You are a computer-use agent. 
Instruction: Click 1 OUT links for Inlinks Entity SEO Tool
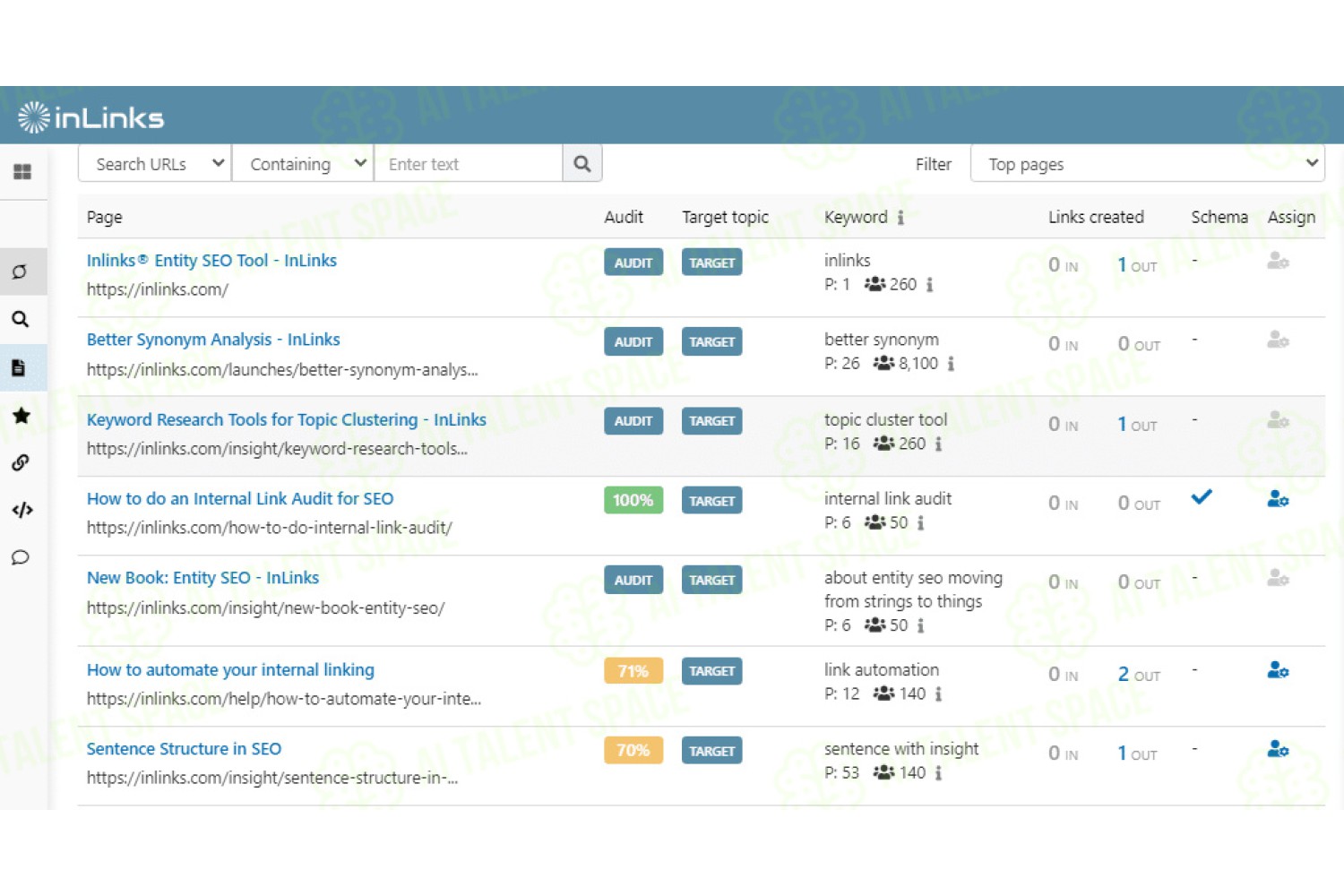(1137, 265)
